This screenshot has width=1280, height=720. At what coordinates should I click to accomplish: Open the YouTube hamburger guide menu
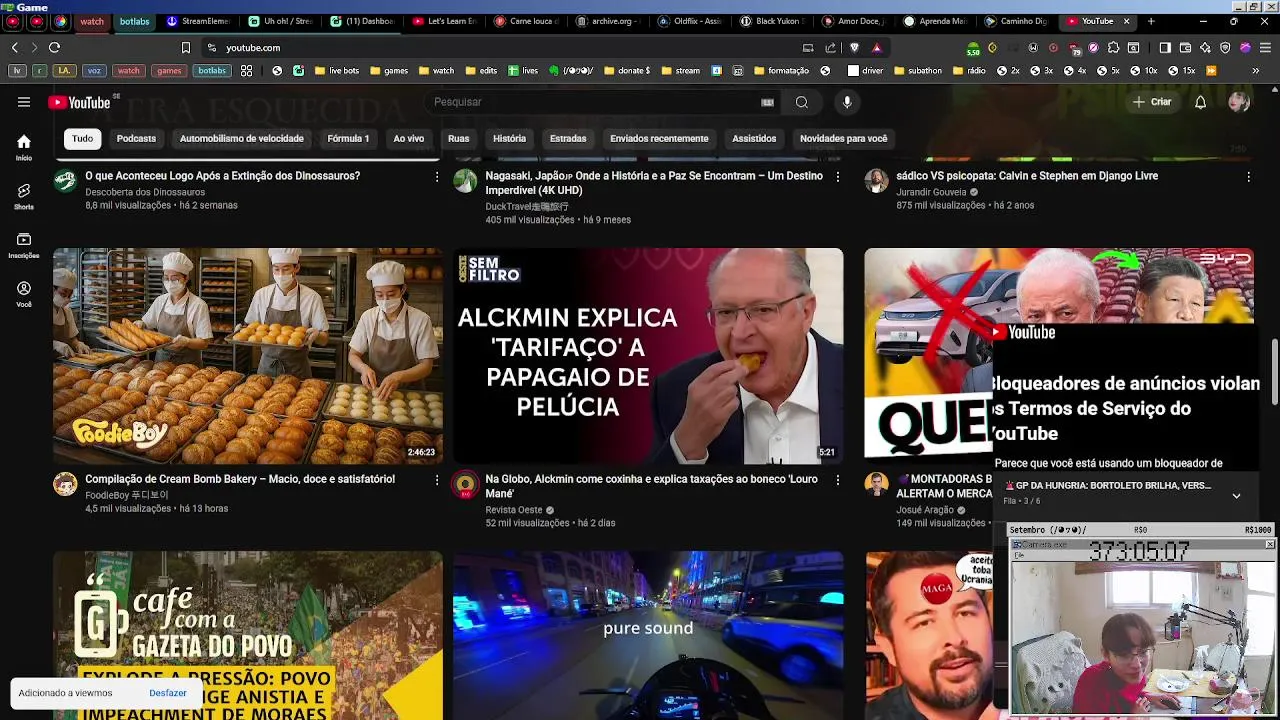(24, 102)
